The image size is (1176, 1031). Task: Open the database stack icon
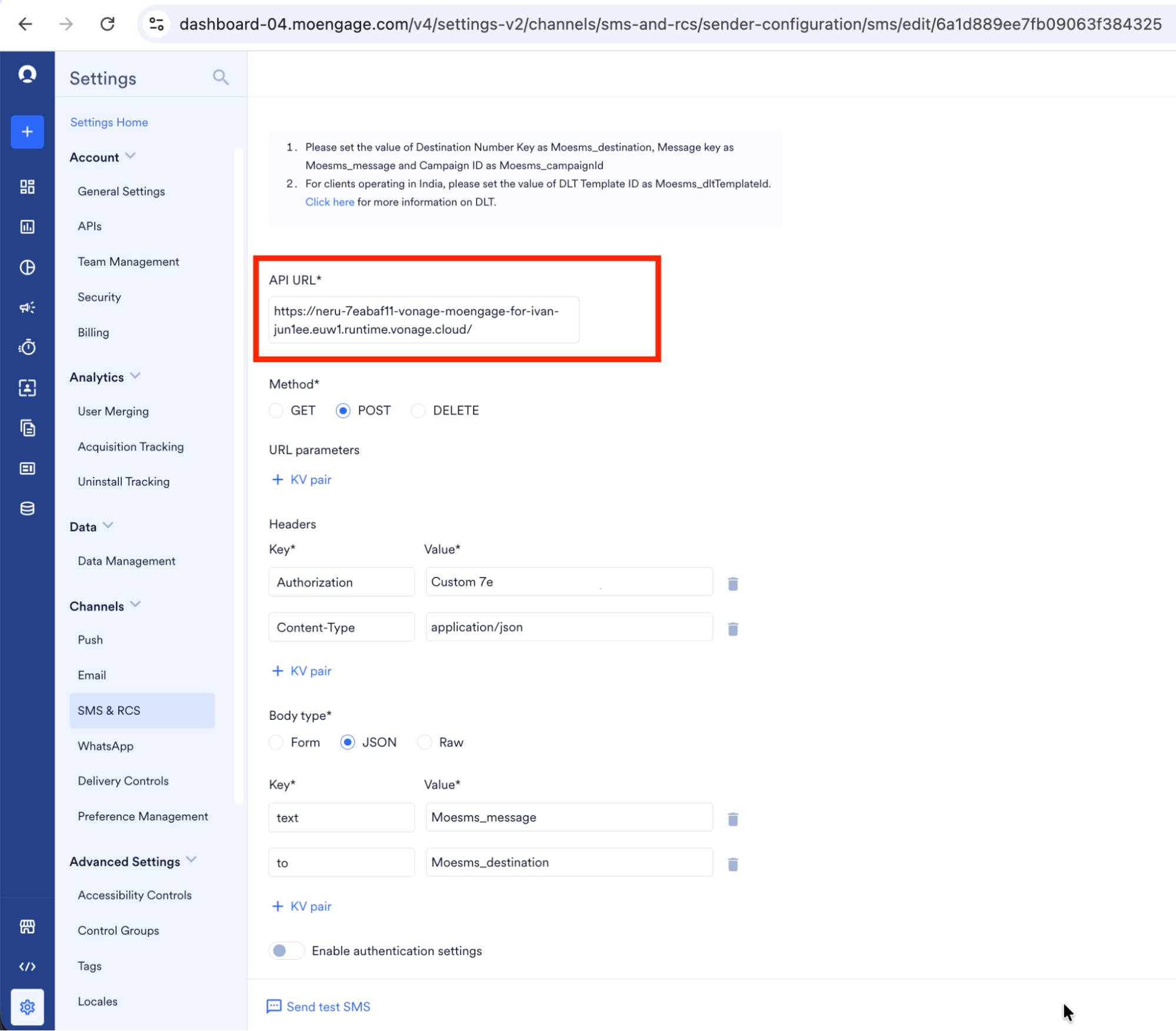tap(27, 509)
